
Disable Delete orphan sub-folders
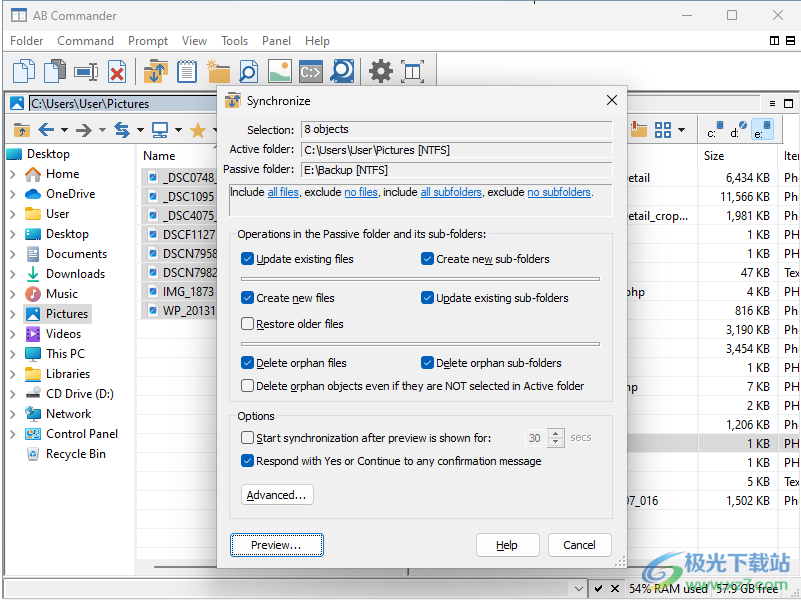(427, 363)
